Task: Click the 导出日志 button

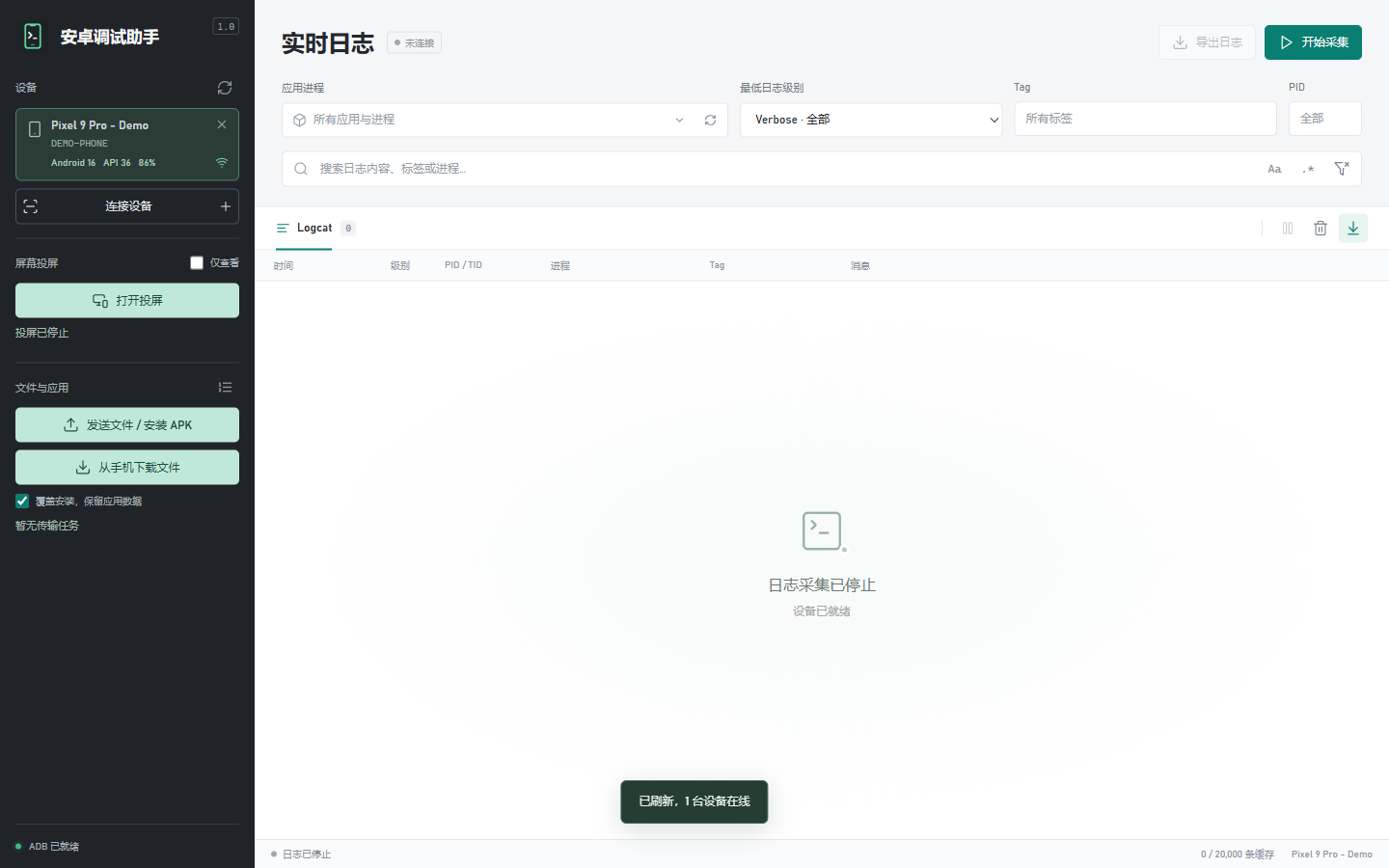Action: click(x=1207, y=42)
